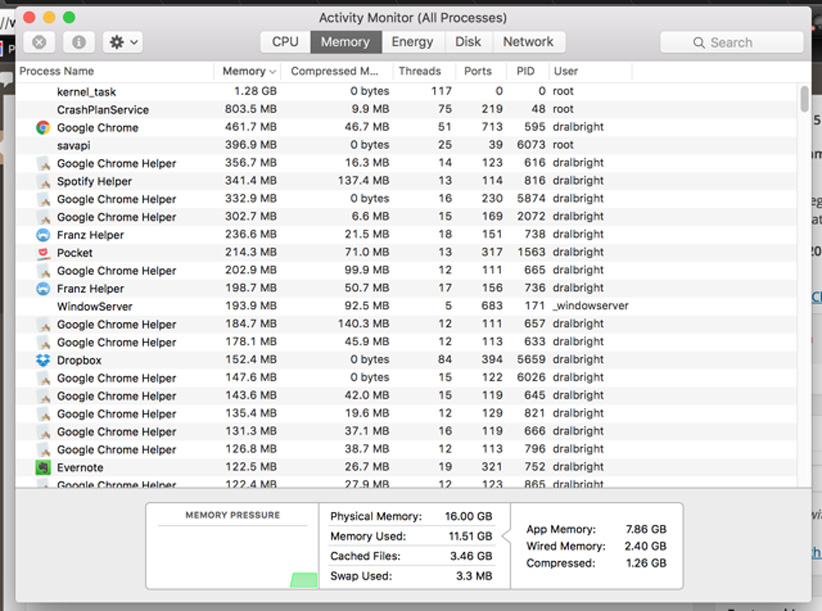Click the green Memory Pressure graph
This screenshot has width=822, height=611.
[x=303, y=580]
